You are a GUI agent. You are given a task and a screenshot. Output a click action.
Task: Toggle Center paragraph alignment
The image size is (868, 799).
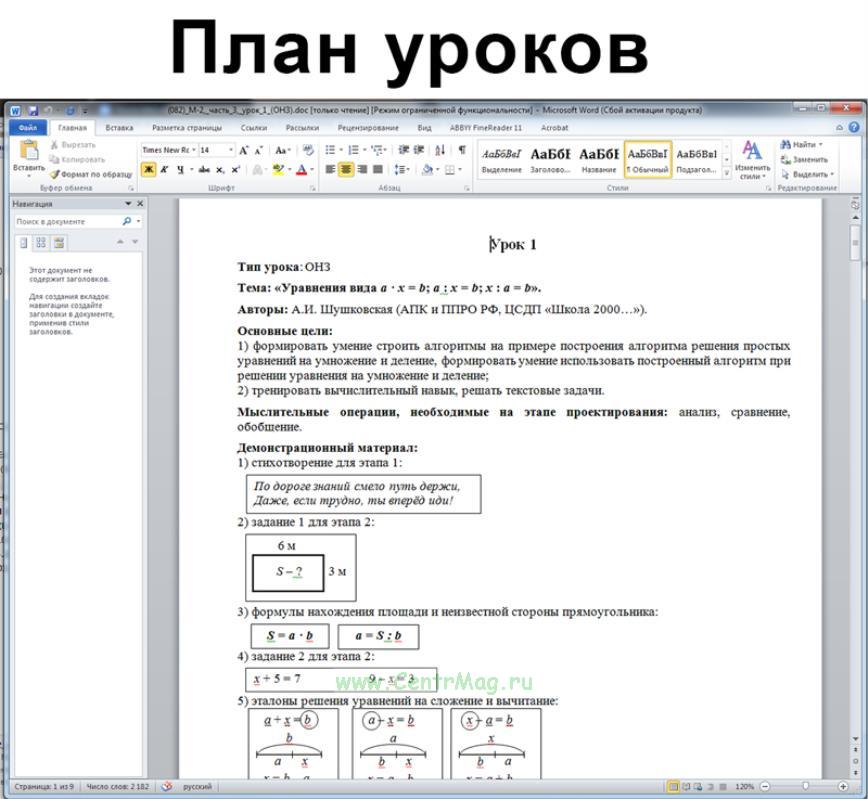(x=346, y=169)
